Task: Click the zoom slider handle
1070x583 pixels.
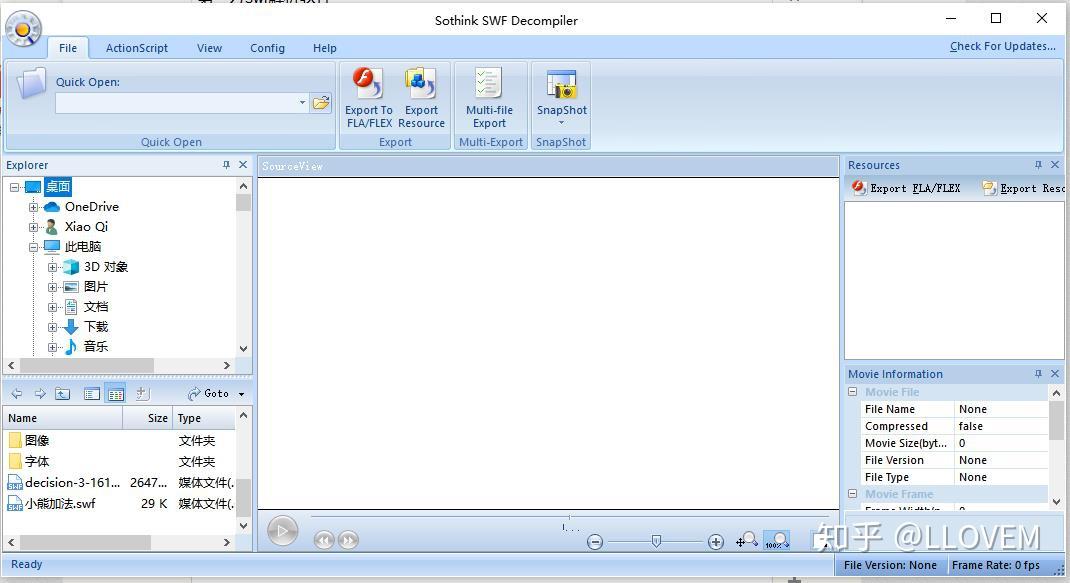Action: coord(656,541)
